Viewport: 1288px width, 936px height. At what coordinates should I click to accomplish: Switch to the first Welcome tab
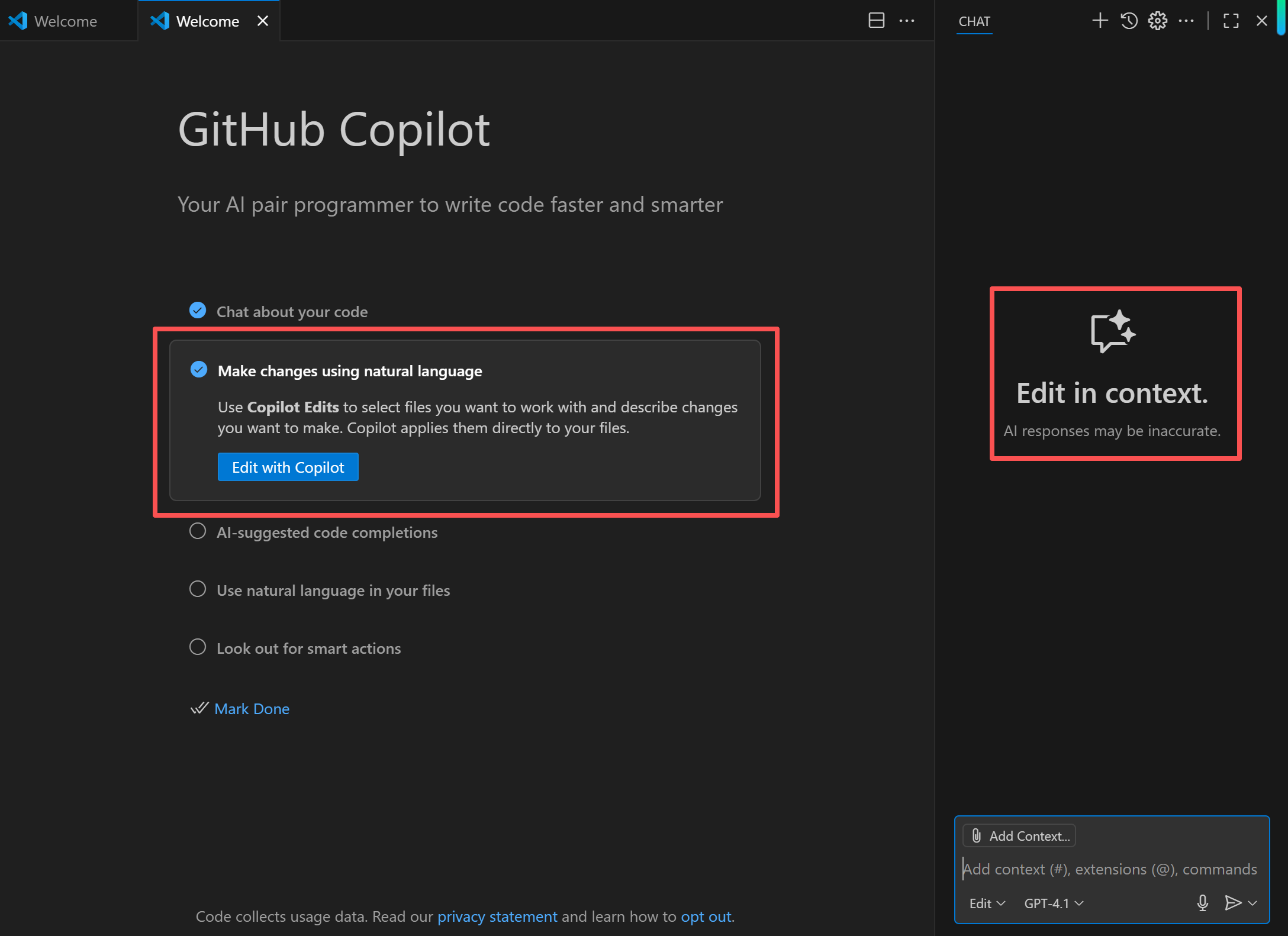click(x=68, y=21)
